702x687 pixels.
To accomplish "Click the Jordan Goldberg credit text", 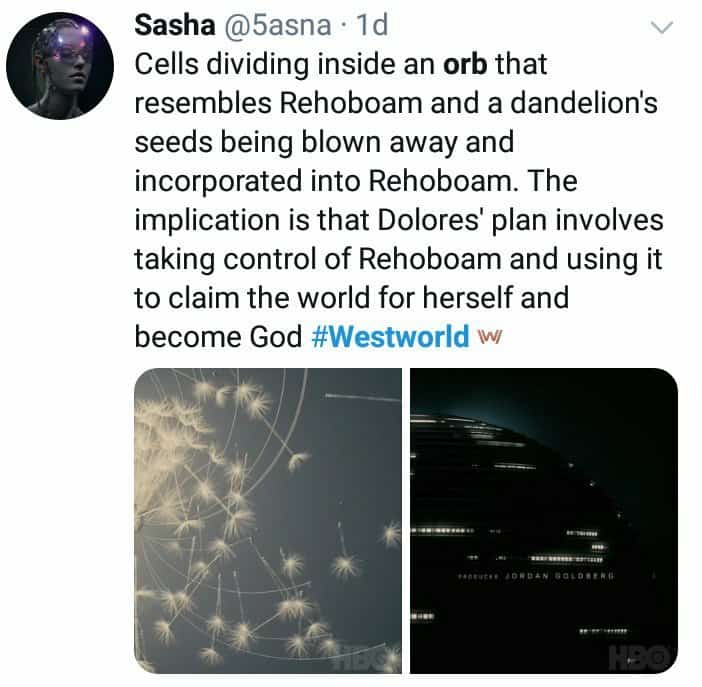I will pyautogui.click(x=559, y=576).
